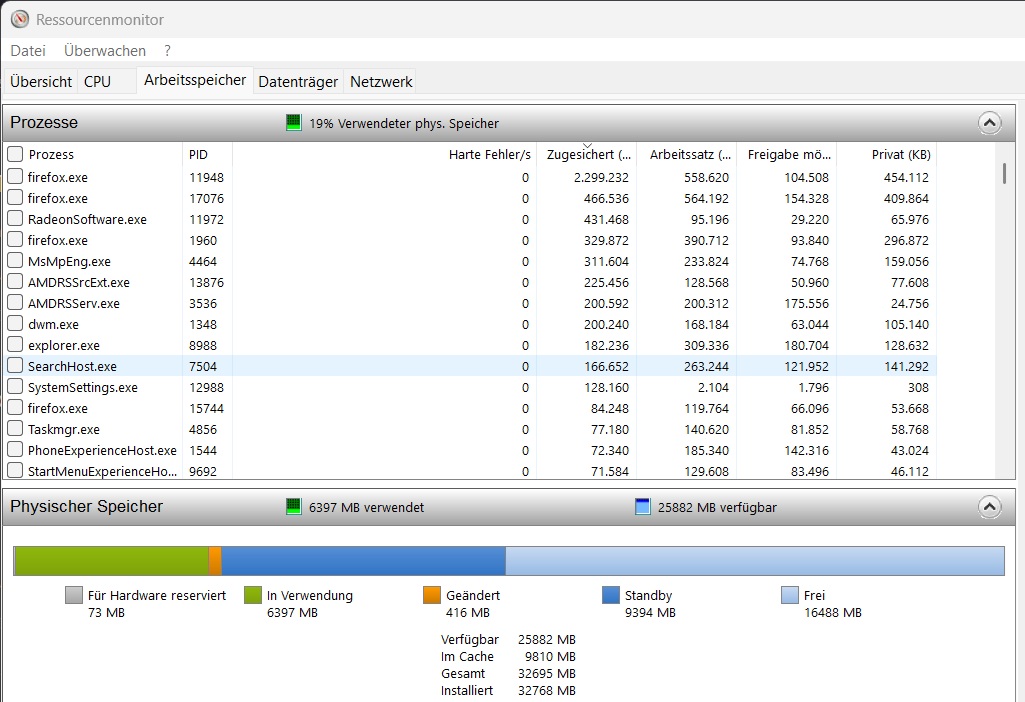
Task: Click the PID value 8988 of explorer.exe
Action: (x=203, y=345)
